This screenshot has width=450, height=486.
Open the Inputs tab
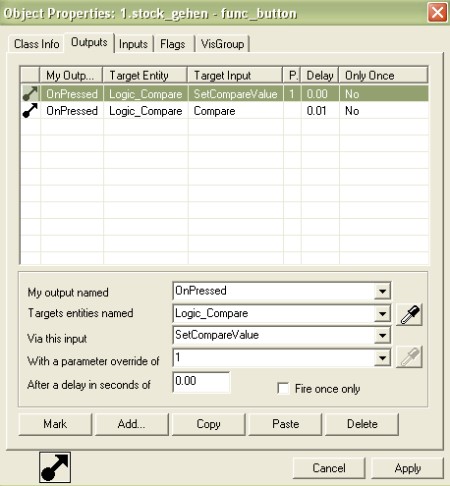point(133,44)
